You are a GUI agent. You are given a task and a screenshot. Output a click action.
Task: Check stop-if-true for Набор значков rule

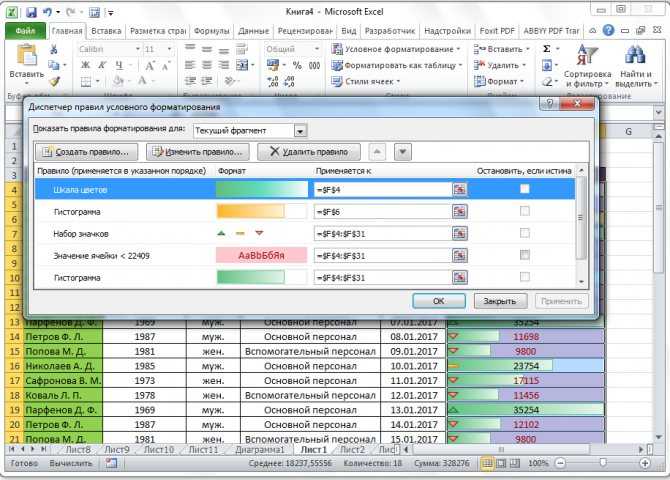pos(525,233)
